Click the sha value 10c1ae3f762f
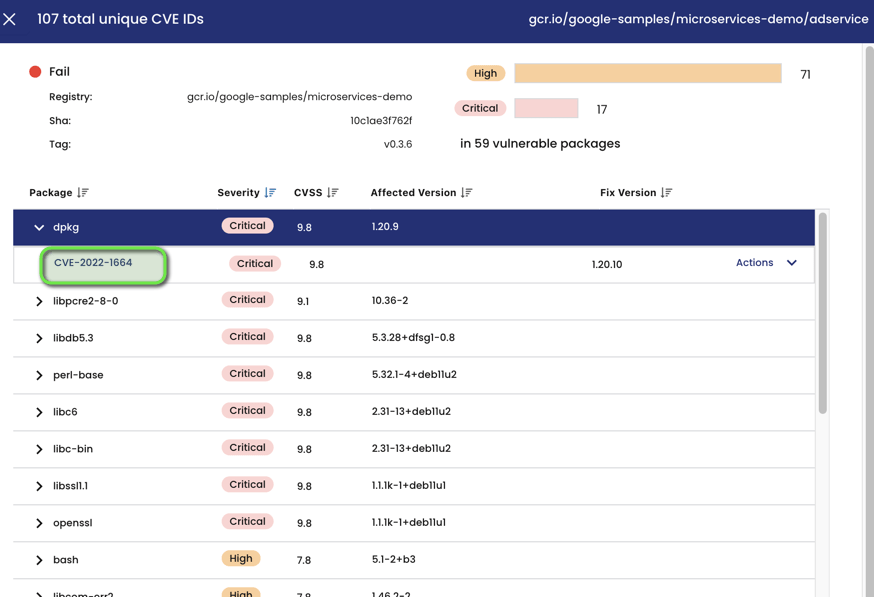 tap(381, 120)
